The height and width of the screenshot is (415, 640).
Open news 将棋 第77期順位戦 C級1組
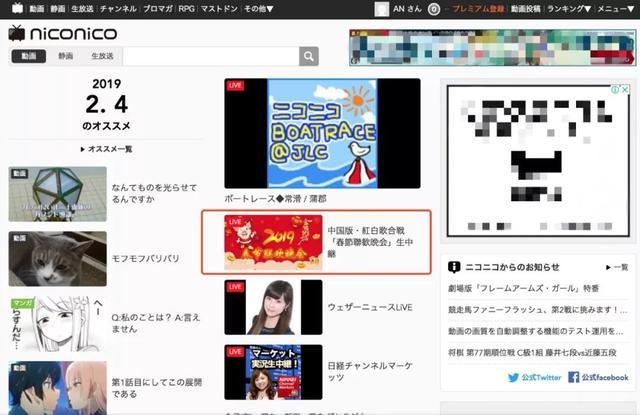(532, 352)
